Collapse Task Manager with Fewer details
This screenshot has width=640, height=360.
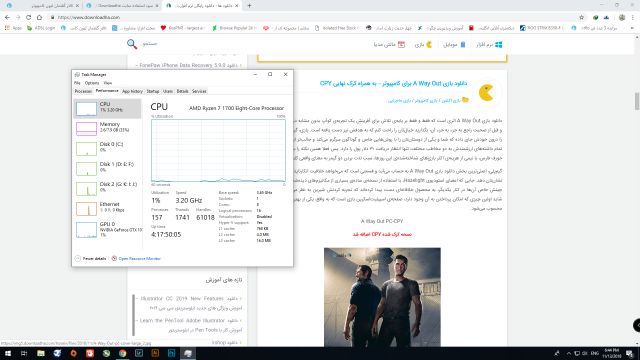[x=91, y=258]
